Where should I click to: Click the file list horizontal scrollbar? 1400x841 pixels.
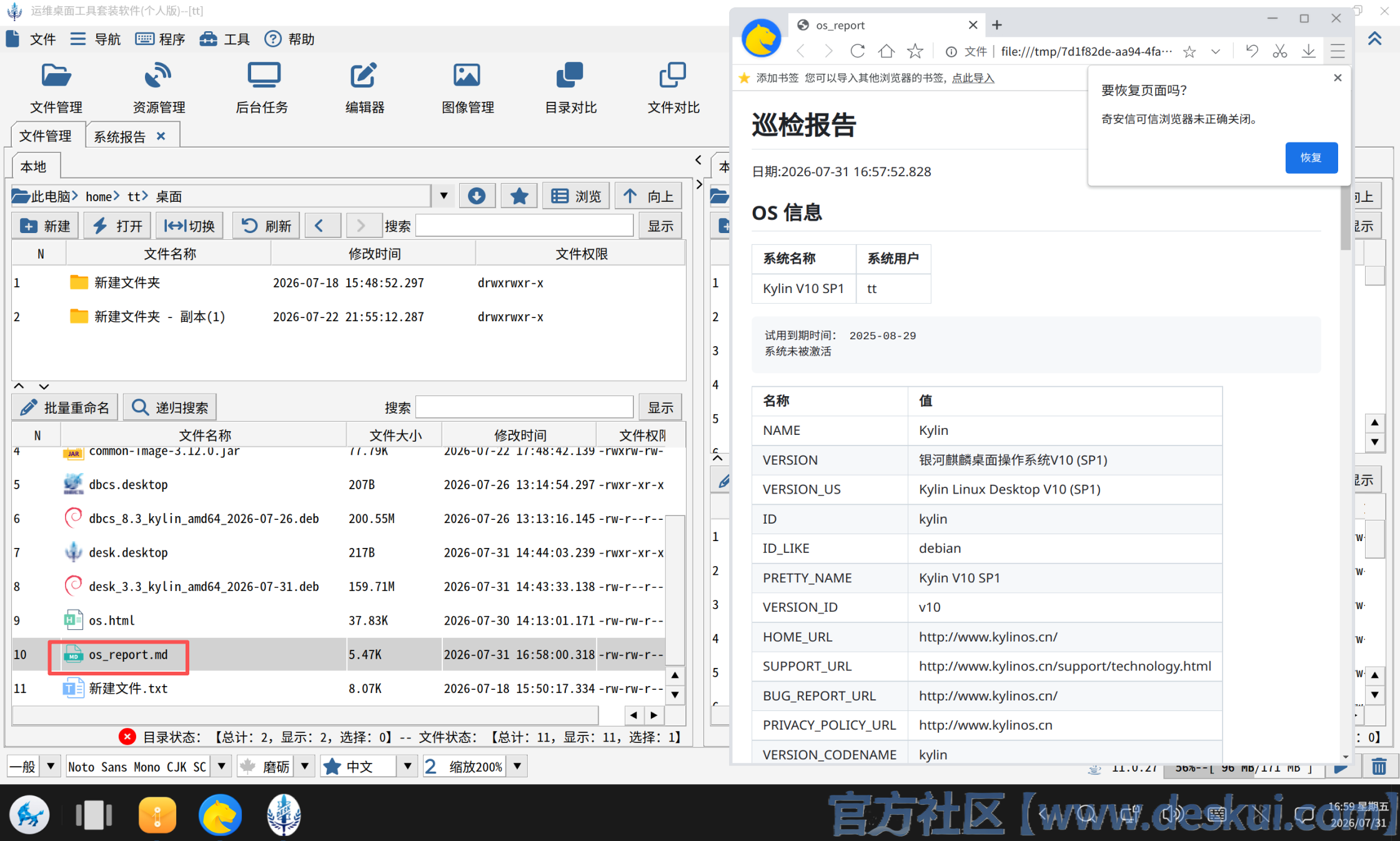coord(305,715)
